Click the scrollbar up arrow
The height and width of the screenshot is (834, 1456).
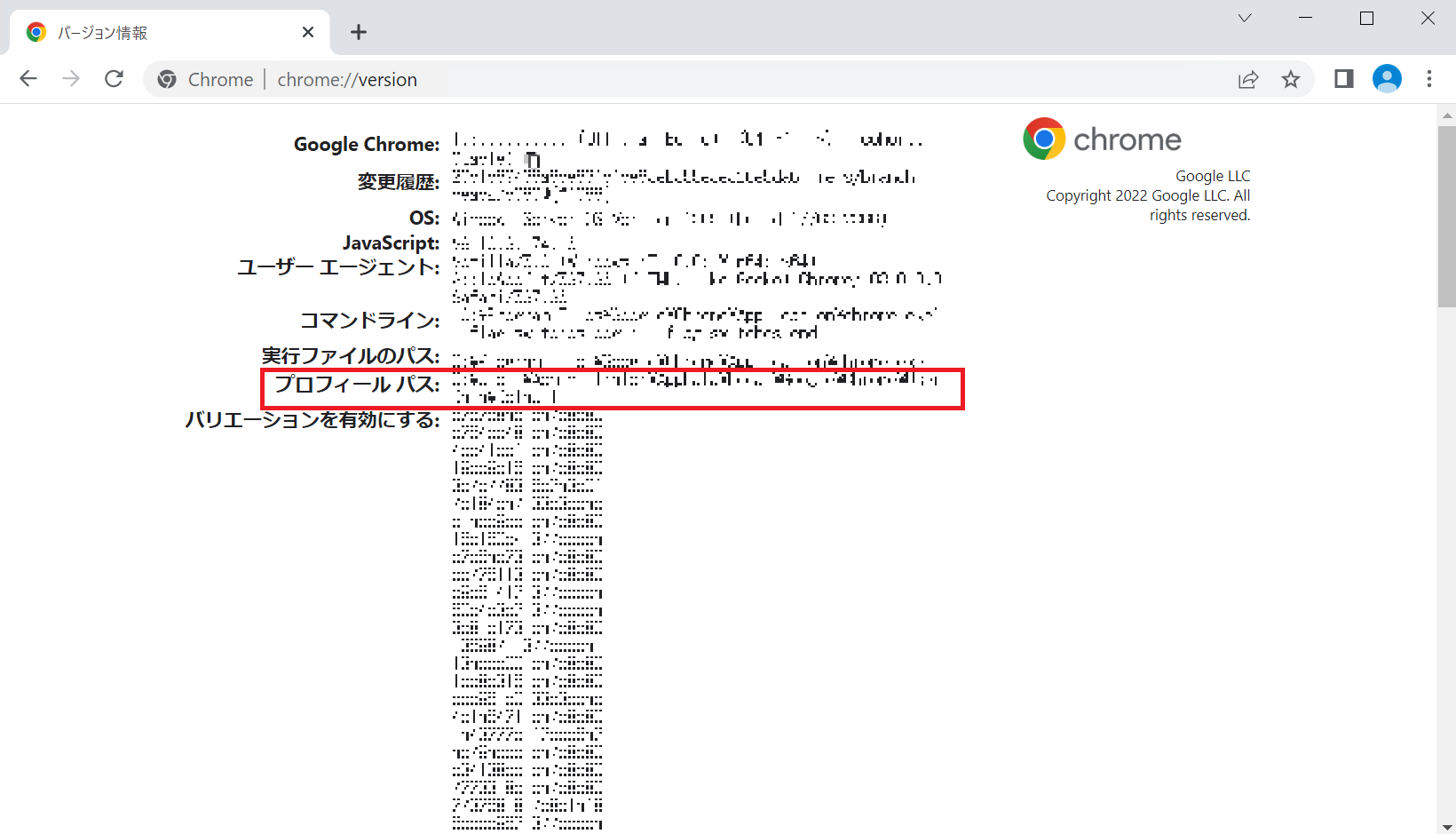pyautogui.click(x=1446, y=114)
